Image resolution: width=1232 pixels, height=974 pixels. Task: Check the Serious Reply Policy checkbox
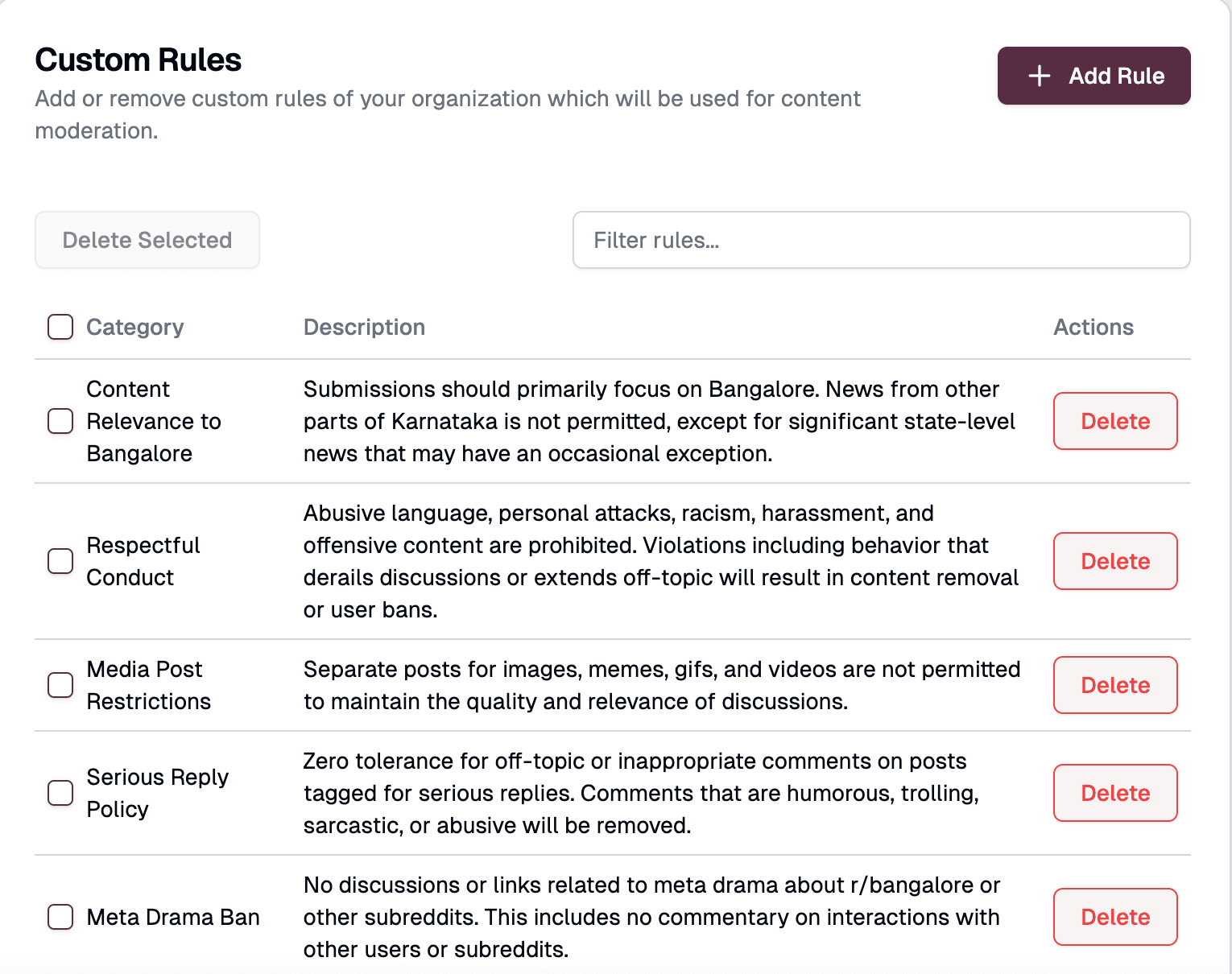[x=60, y=793]
